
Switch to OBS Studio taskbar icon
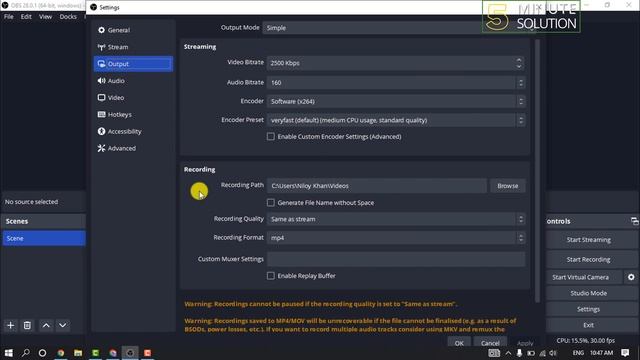(x=130, y=353)
